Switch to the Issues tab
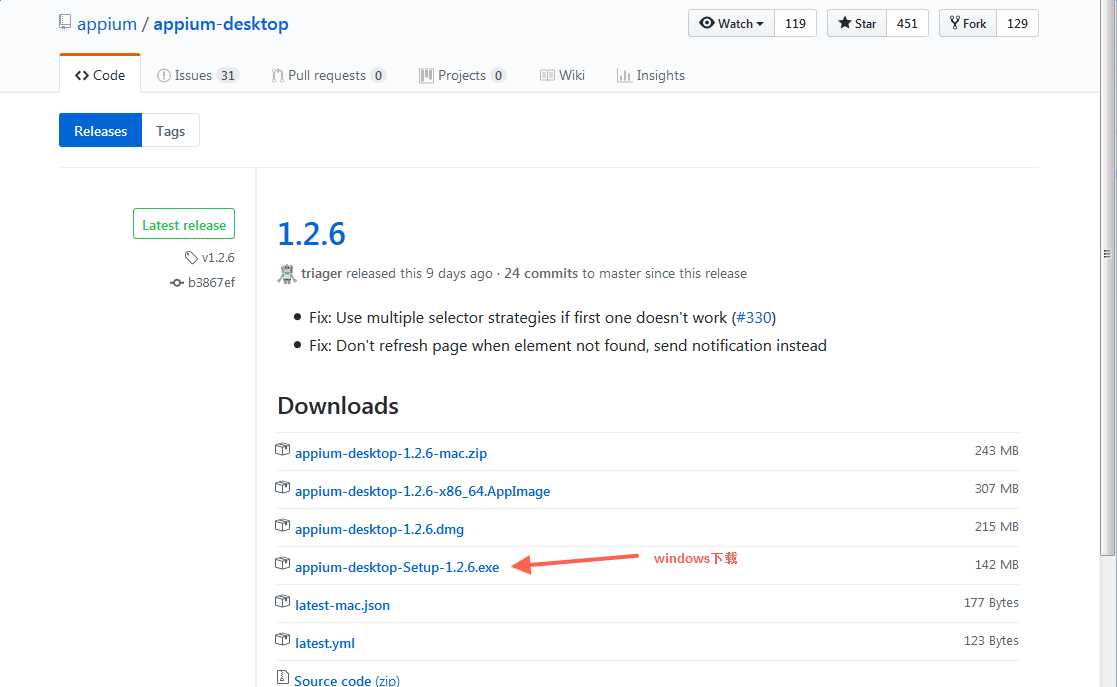1117x687 pixels. pos(197,75)
